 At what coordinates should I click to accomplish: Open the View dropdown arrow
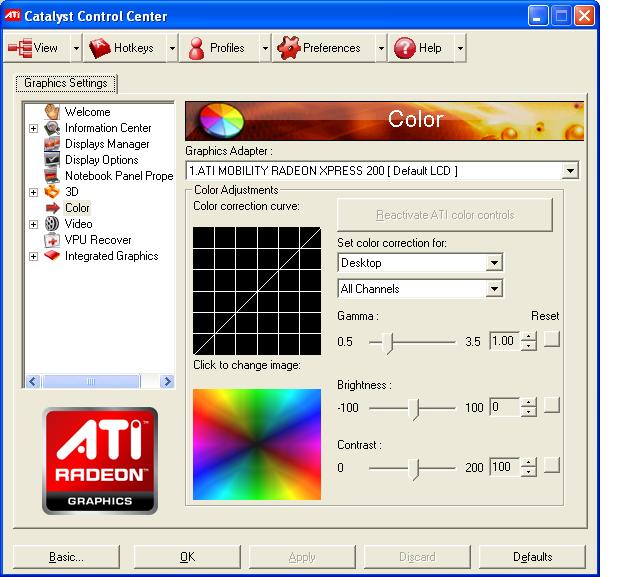[76, 48]
